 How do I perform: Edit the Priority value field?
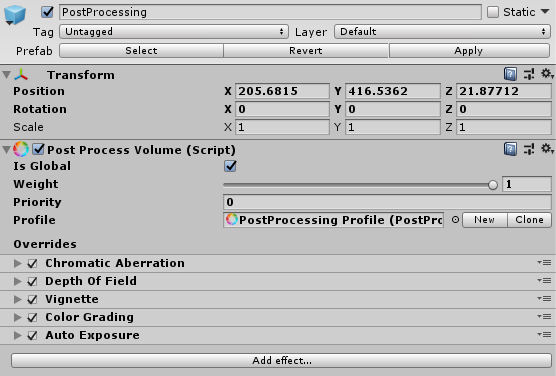[x=387, y=202]
